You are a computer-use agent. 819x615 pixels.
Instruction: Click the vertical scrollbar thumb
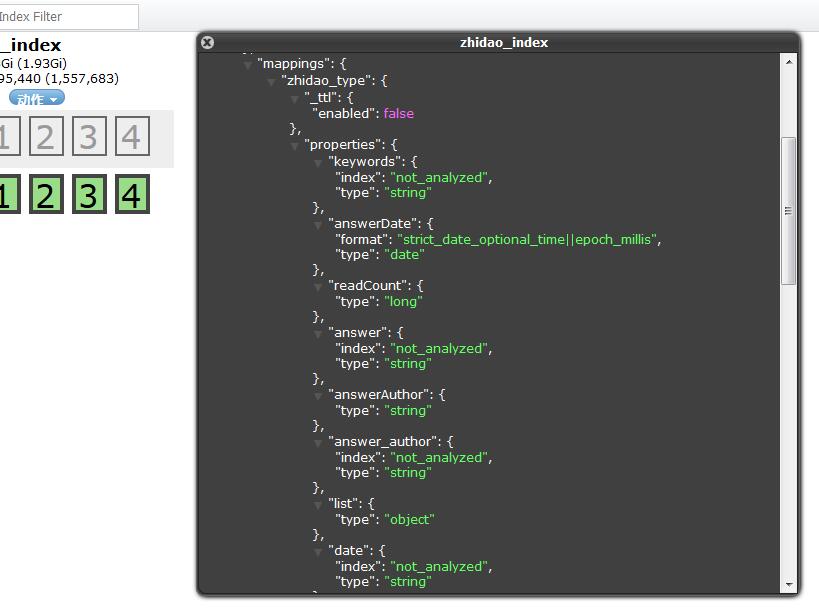pyautogui.click(x=789, y=211)
